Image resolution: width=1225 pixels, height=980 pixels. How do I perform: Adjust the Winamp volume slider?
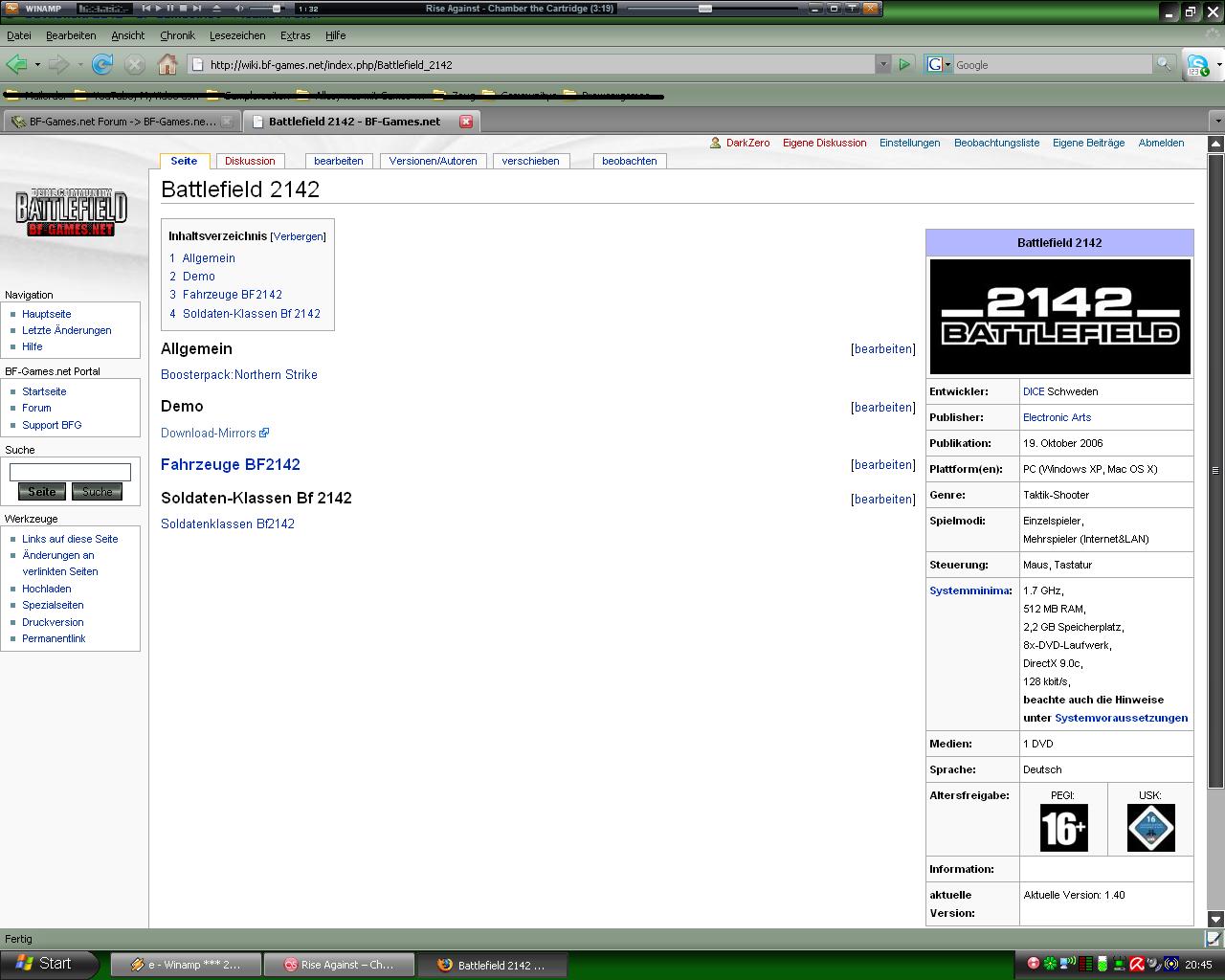pos(267,9)
